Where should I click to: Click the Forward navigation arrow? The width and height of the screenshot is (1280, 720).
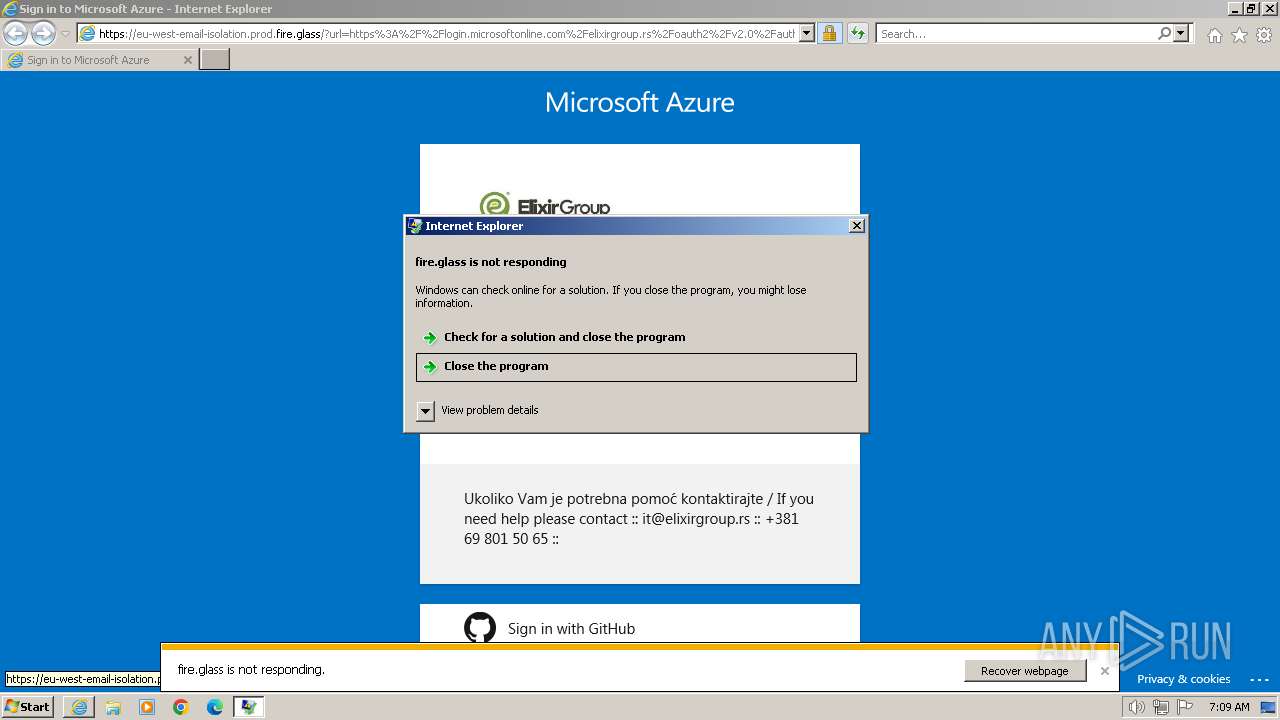43,33
